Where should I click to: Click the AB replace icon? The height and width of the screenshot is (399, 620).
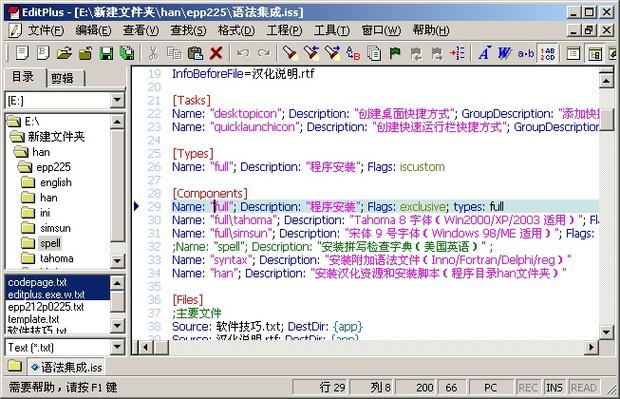tap(353, 53)
